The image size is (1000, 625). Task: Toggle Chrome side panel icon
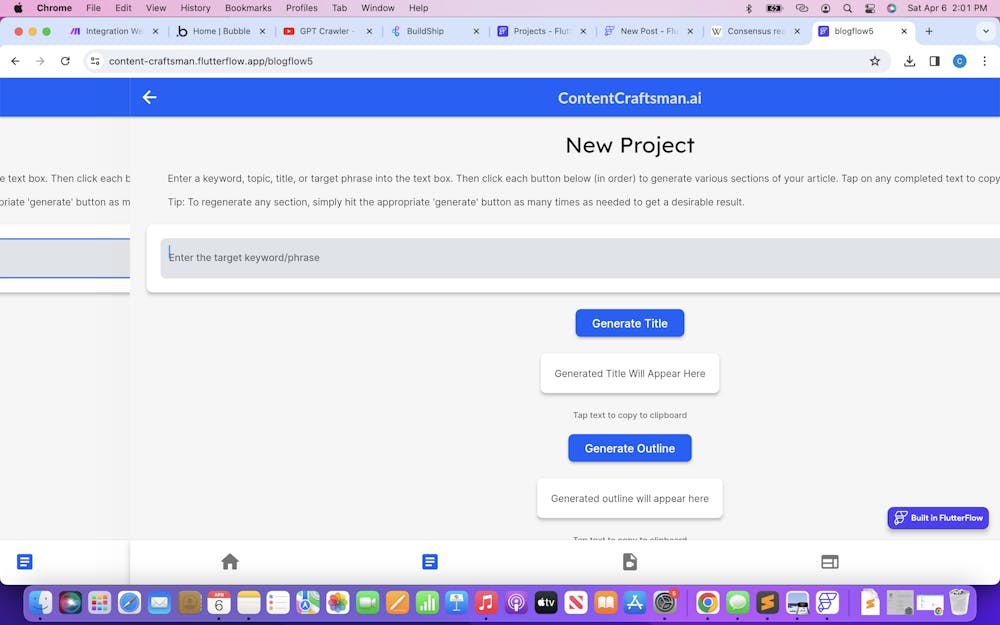pyautogui.click(x=934, y=61)
